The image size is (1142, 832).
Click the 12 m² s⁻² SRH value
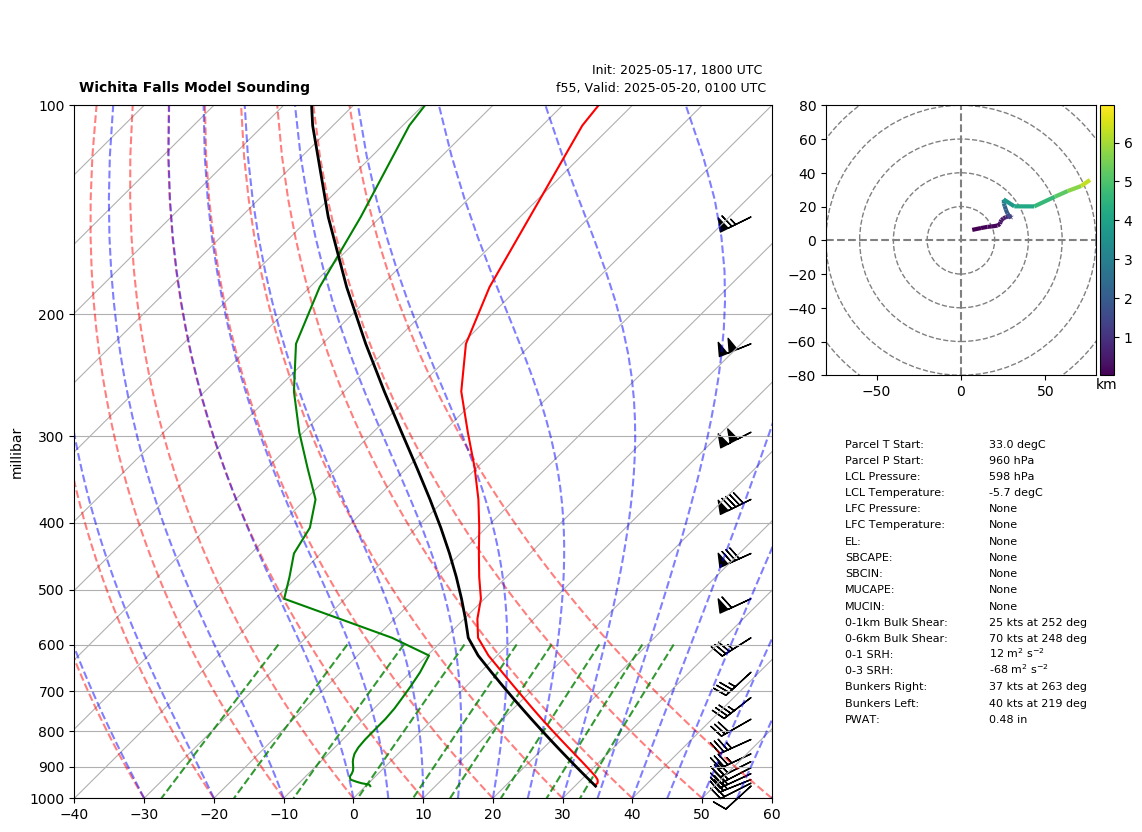click(x=1017, y=653)
